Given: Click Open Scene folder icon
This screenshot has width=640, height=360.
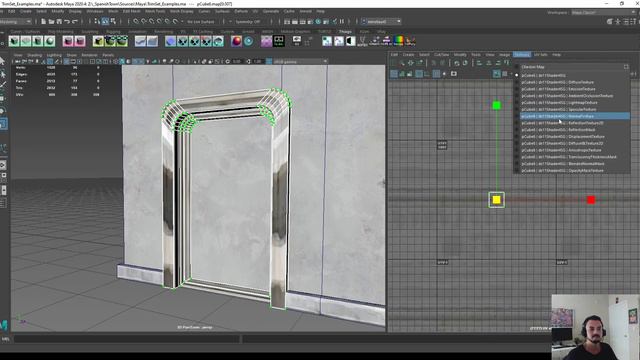Looking at the screenshot, I should pyautogui.click(x=51, y=21).
